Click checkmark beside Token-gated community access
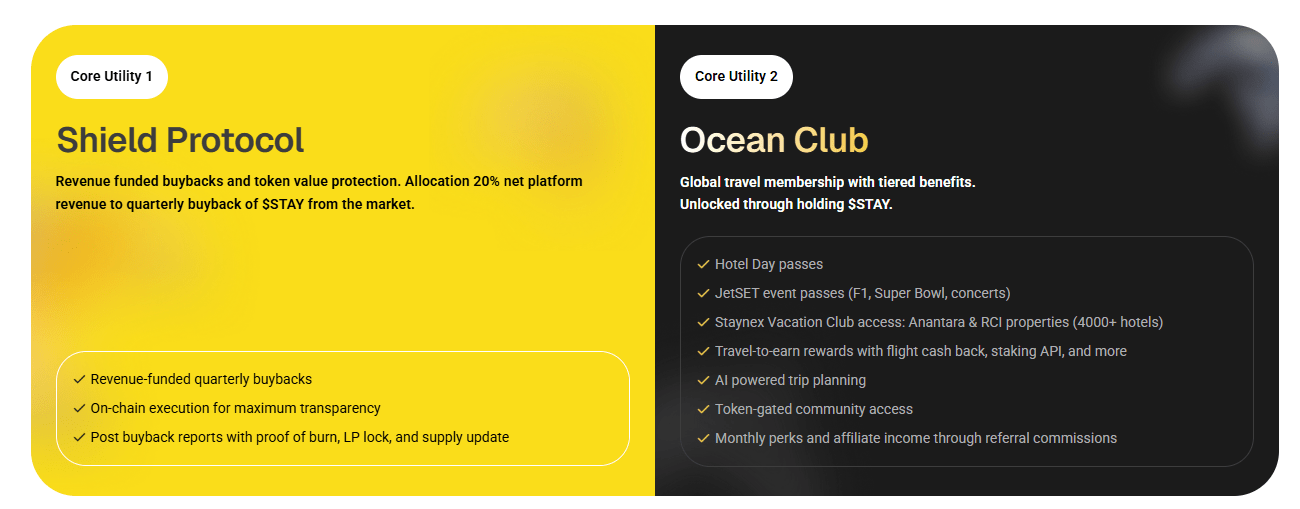Image resolution: width=1300 pixels, height=509 pixels. (704, 409)
